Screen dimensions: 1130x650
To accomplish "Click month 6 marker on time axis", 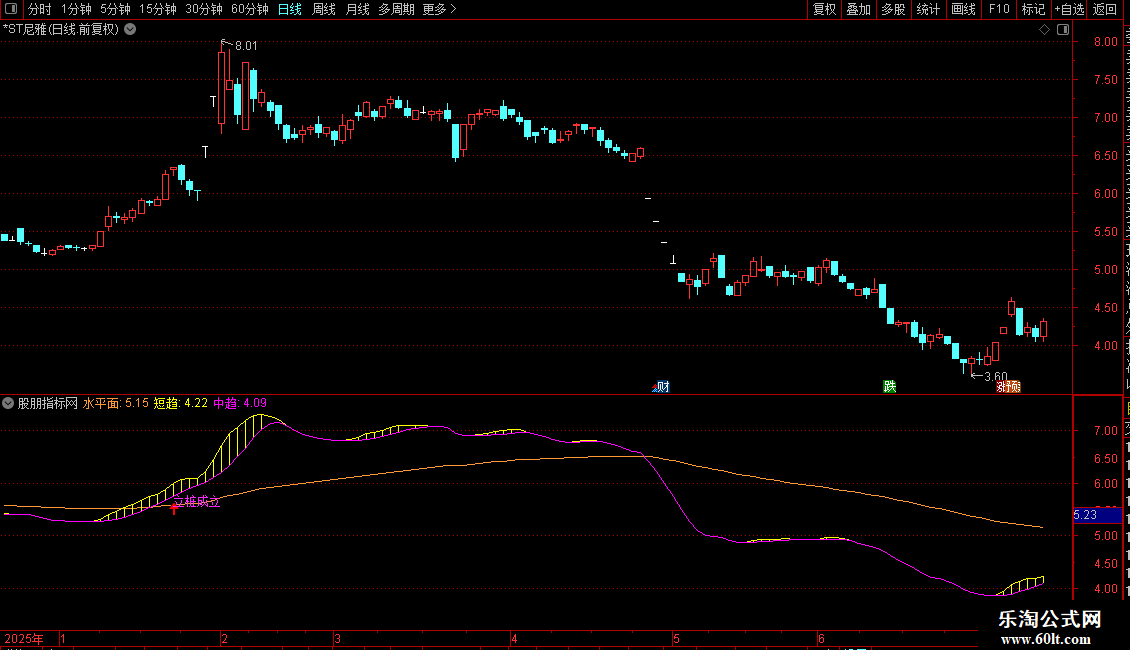I will pos(821,638).
